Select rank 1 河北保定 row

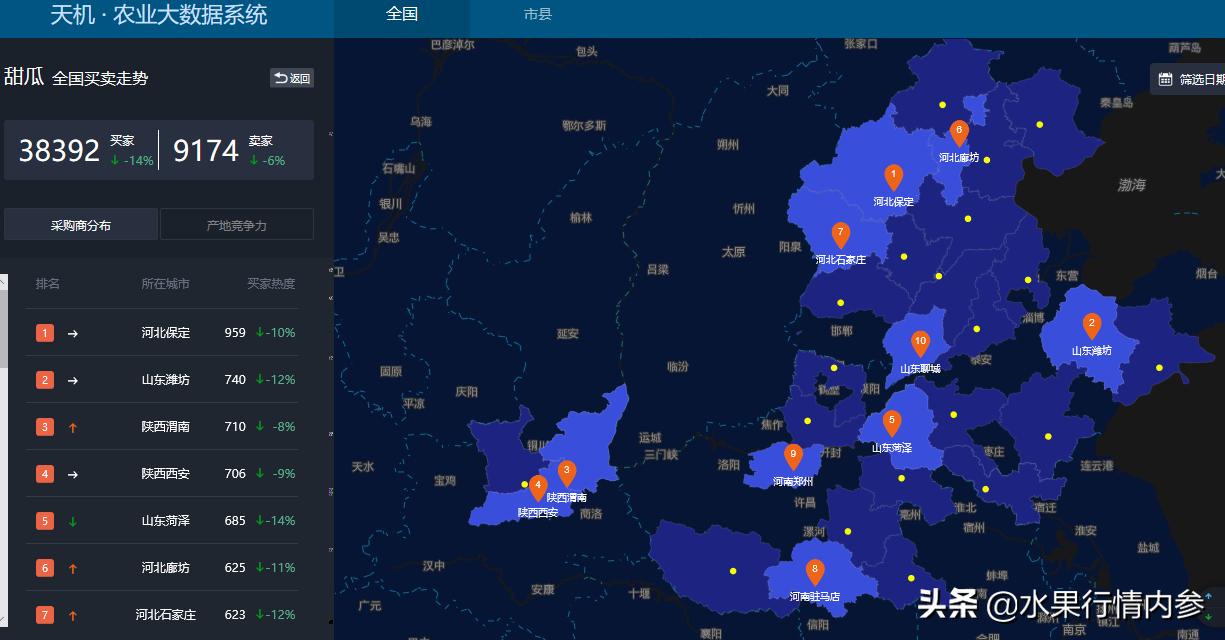(x=166, y=333)
